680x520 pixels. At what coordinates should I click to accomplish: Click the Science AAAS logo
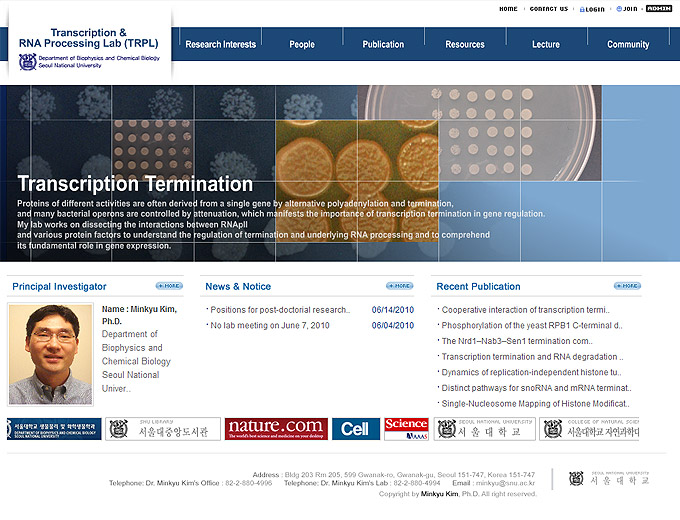click(406, 429)
